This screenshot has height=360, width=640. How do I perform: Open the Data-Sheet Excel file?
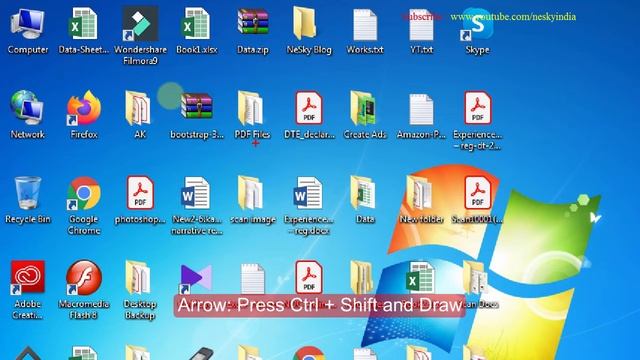[84, 25]
